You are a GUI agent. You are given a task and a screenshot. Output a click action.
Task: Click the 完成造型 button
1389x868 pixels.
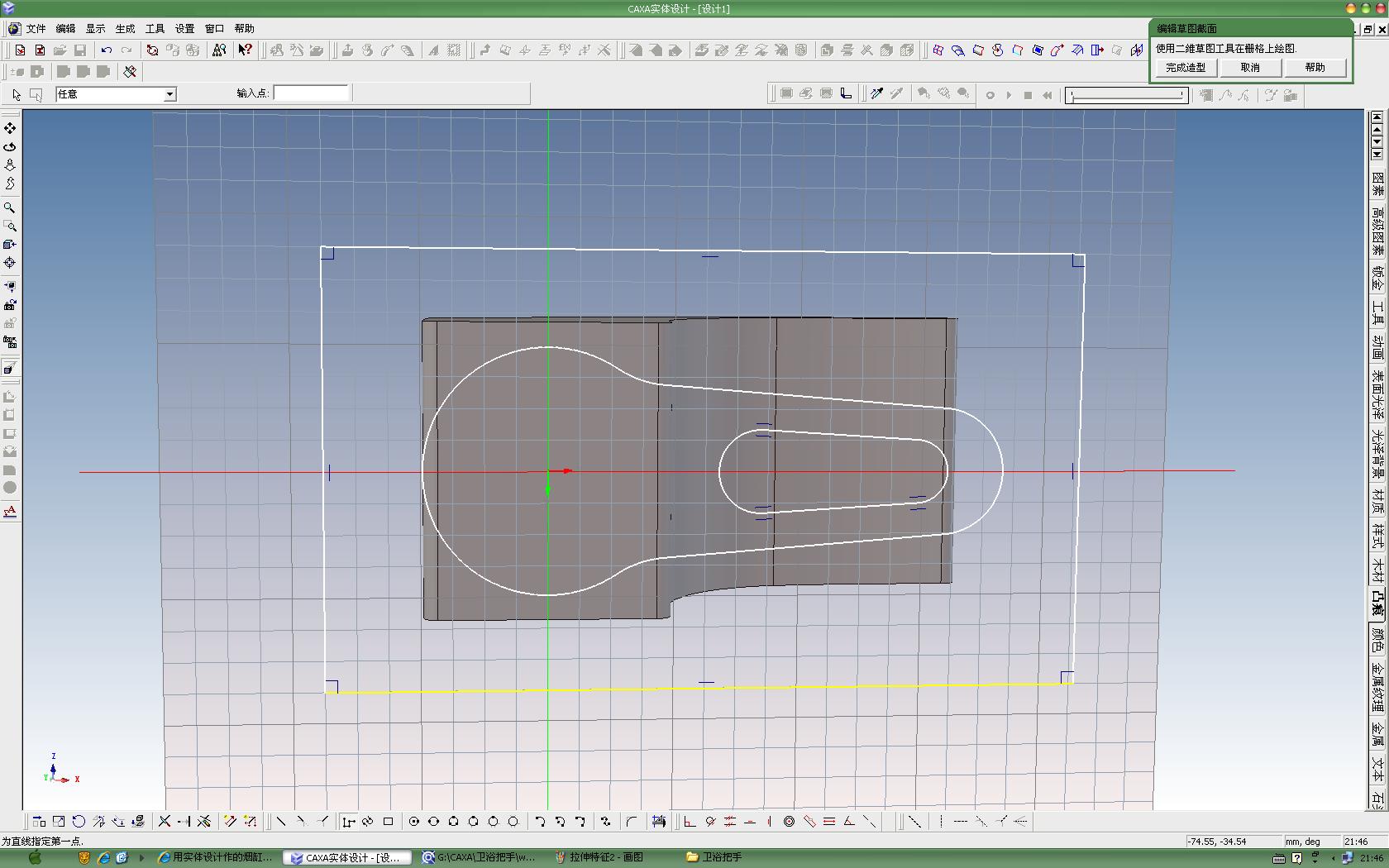tap(1186, 68)
